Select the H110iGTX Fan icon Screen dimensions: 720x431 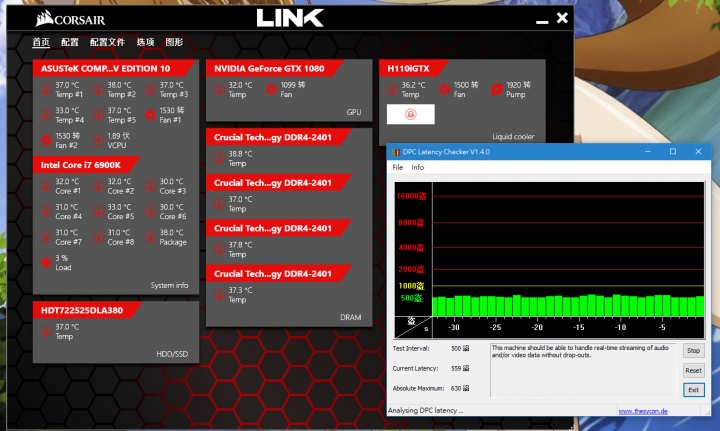[x=444, y=90]
